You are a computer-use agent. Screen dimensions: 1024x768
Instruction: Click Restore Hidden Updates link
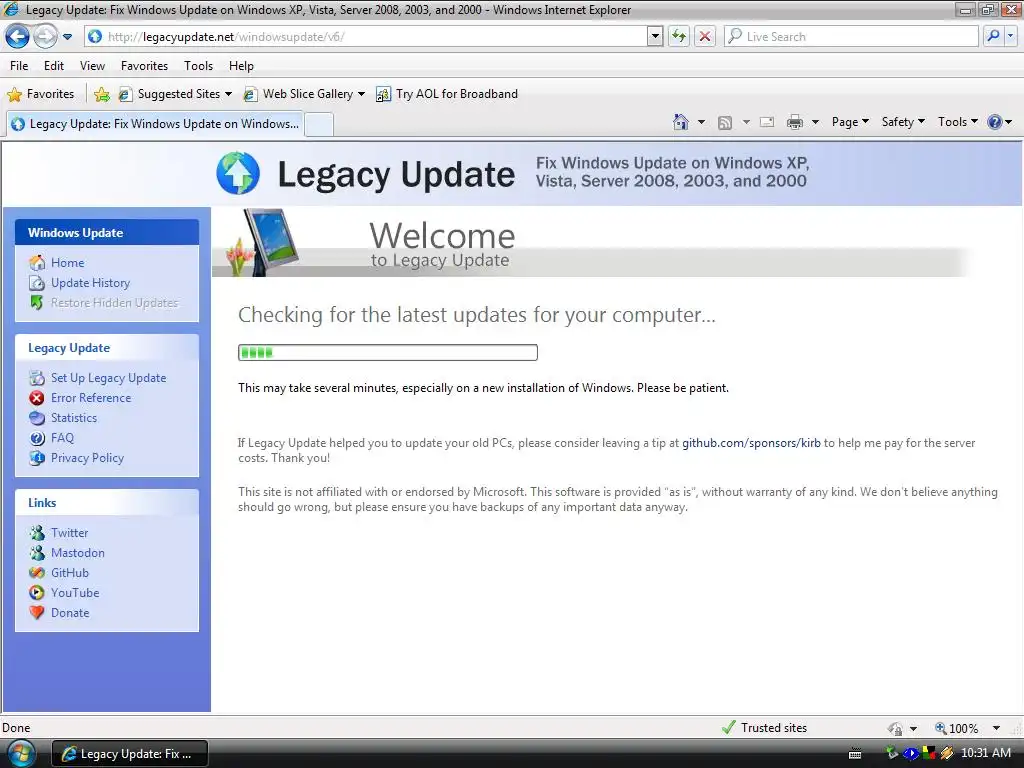(x=114, y=303)
